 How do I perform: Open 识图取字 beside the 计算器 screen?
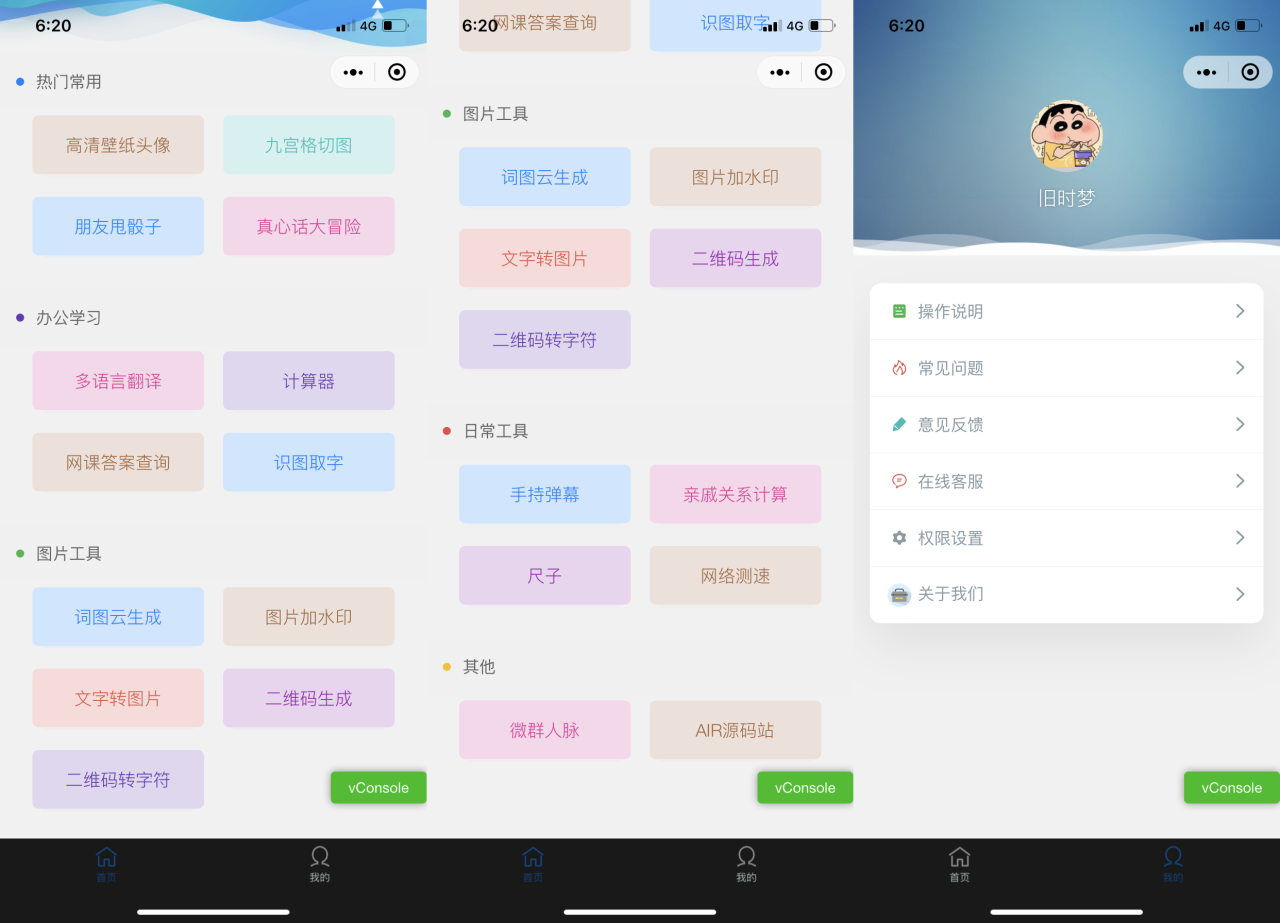pos(309,462)
